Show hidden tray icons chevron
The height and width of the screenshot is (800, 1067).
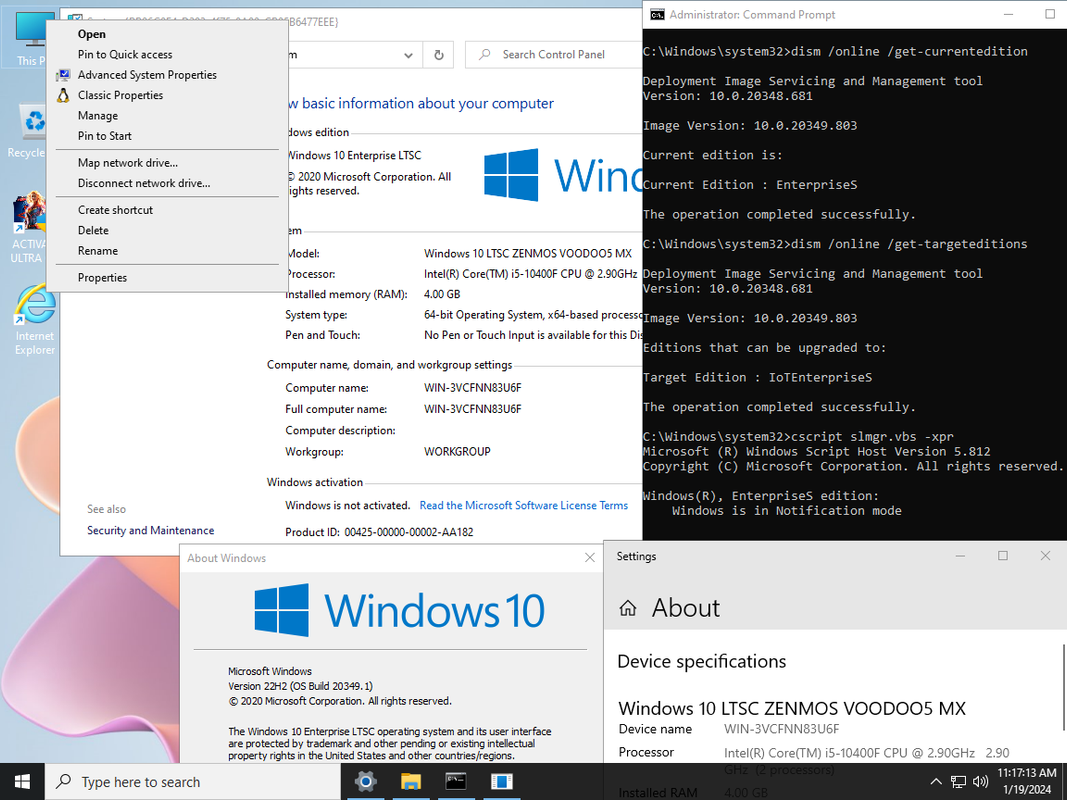pos(936,782)
